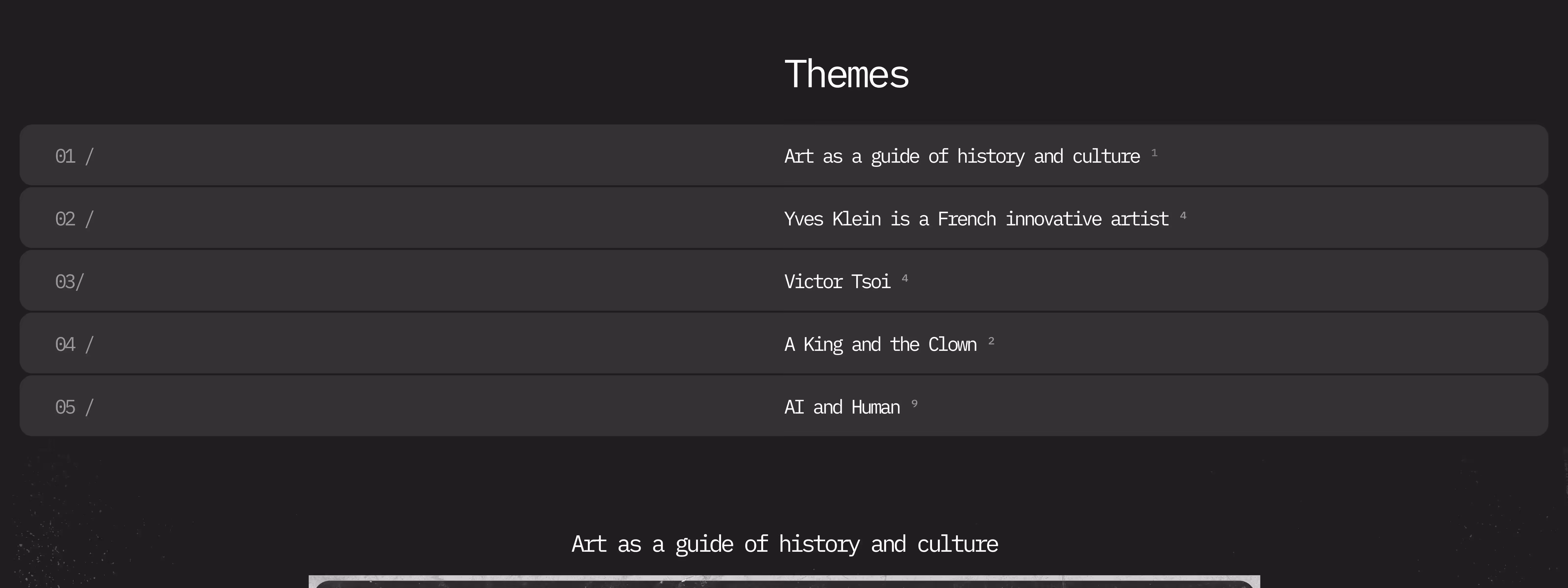The image size is (1568, 588).
Task: Click the '05 /' row number
Action: coord(74,407)
